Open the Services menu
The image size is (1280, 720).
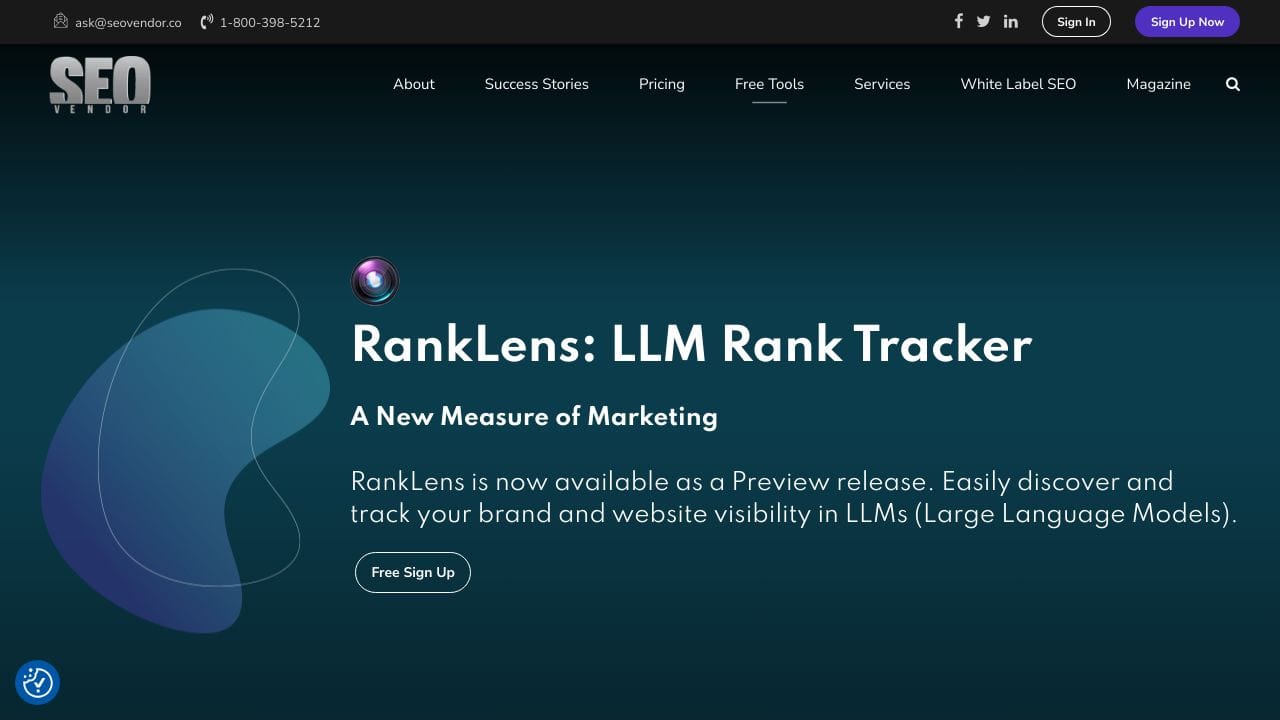(x=882, y=84)
